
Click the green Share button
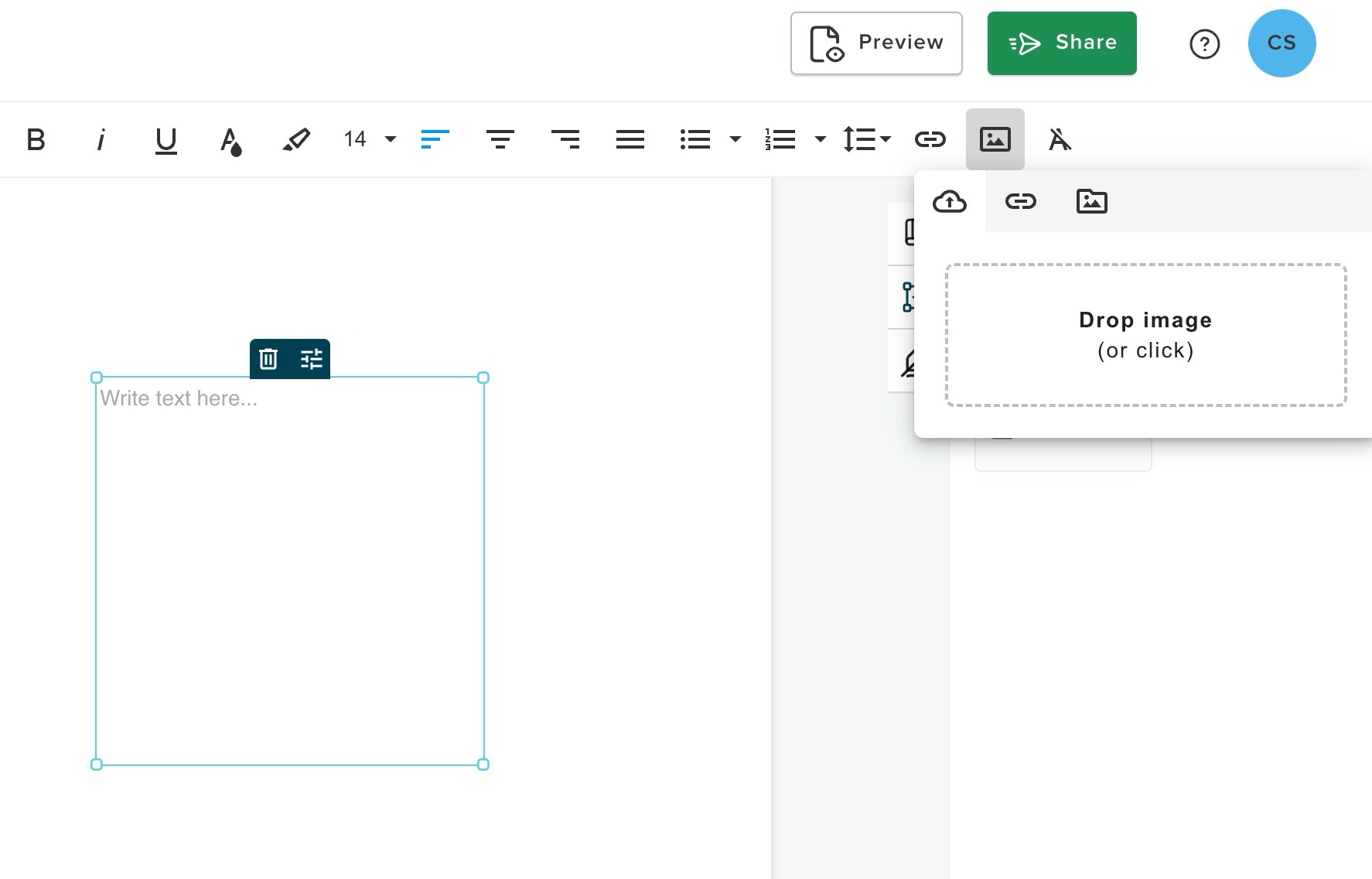[x=1062, y=43]
